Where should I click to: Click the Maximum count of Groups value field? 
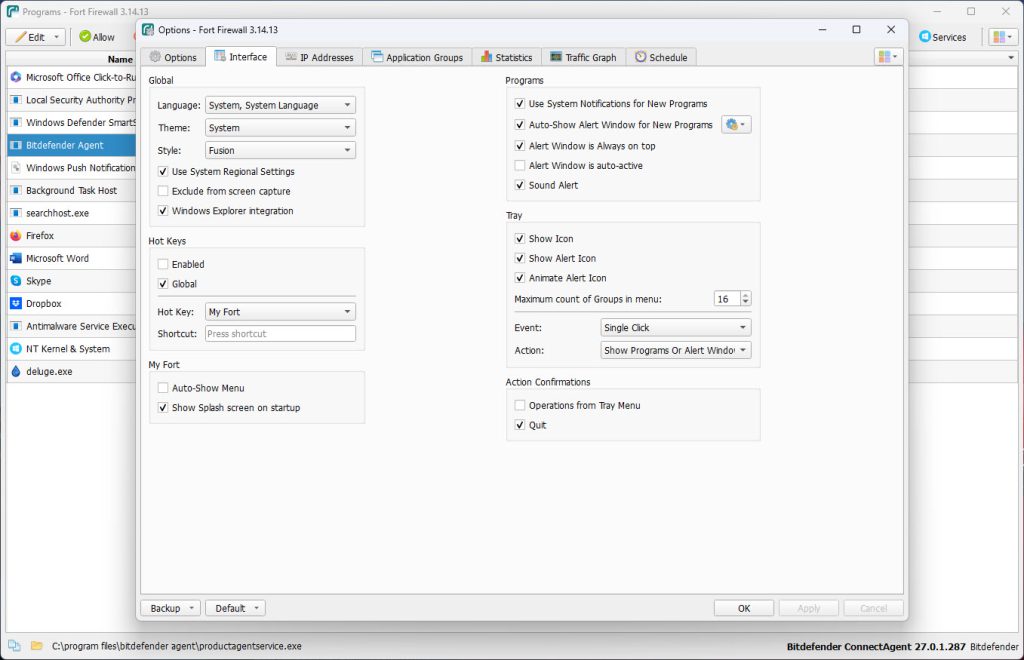[x=727, y=299]
